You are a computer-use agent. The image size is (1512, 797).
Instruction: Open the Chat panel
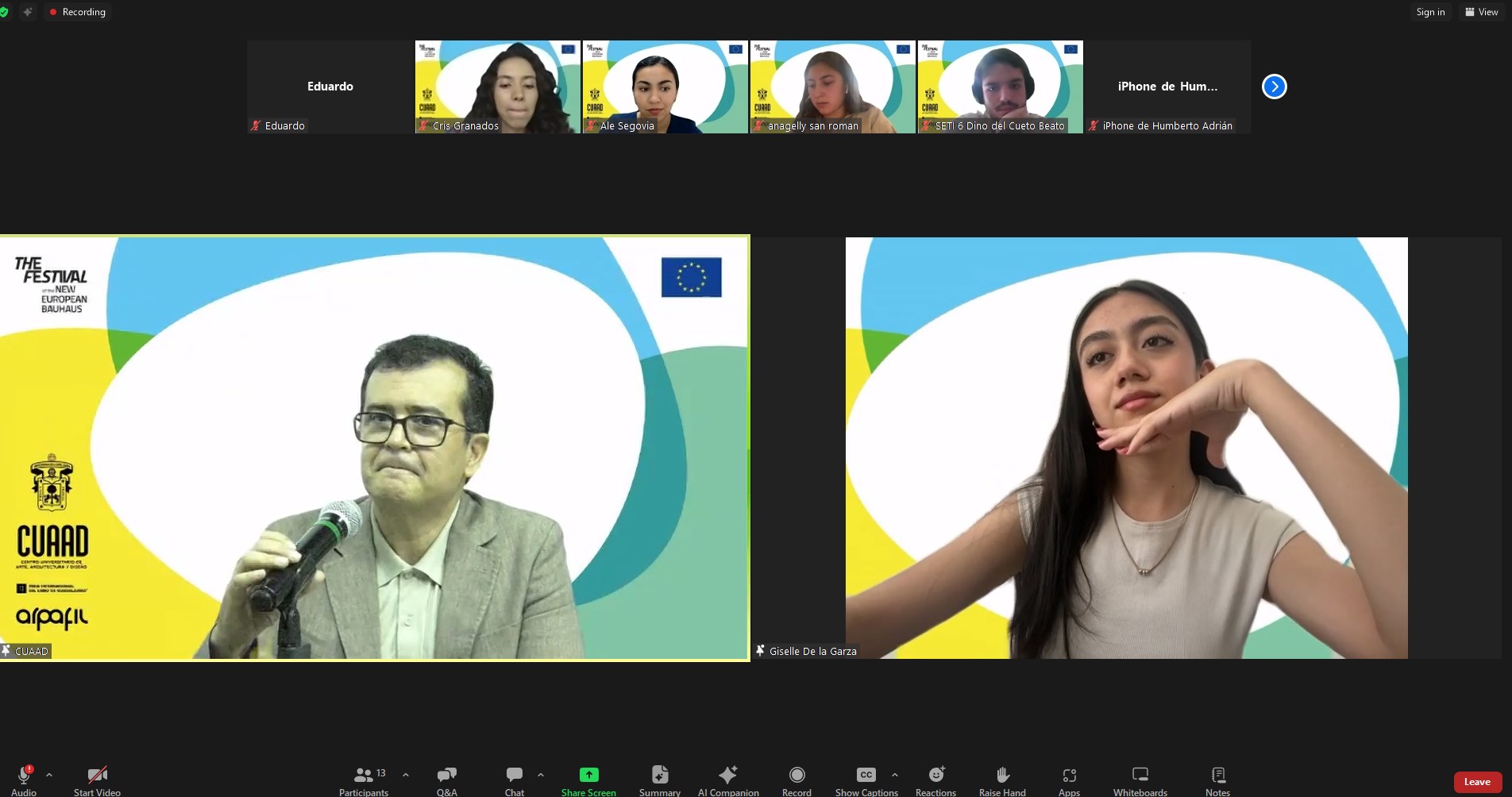tap(515, 780)
